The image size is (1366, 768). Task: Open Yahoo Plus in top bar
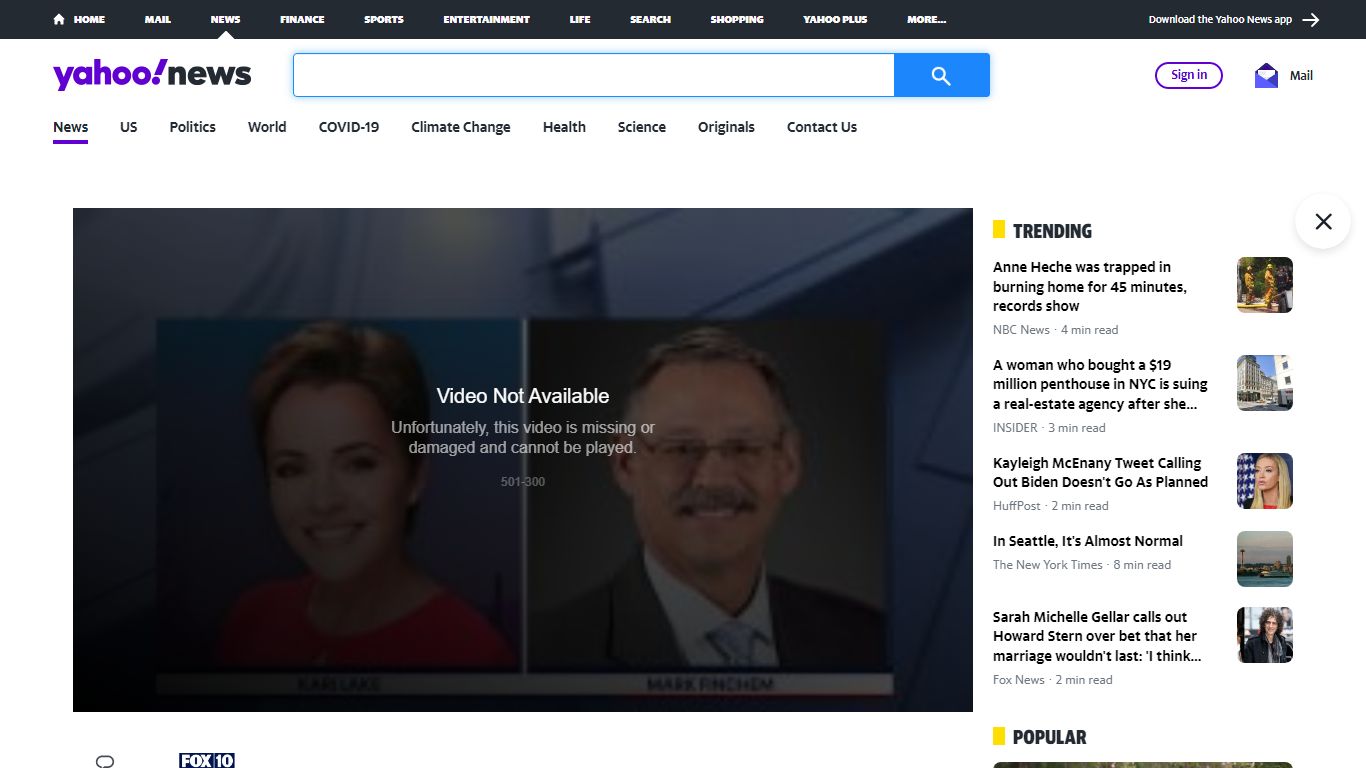[x=835, y=19]
